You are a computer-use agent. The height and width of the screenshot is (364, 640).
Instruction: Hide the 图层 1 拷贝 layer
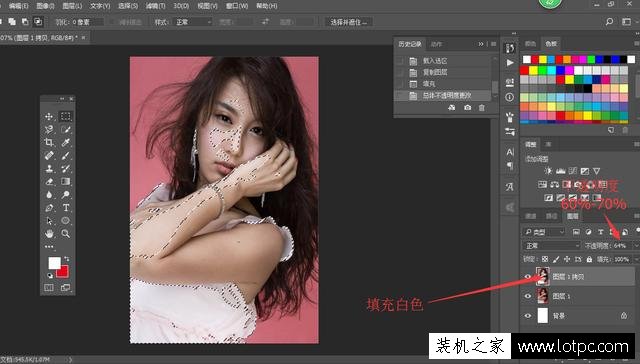(528, 277)
